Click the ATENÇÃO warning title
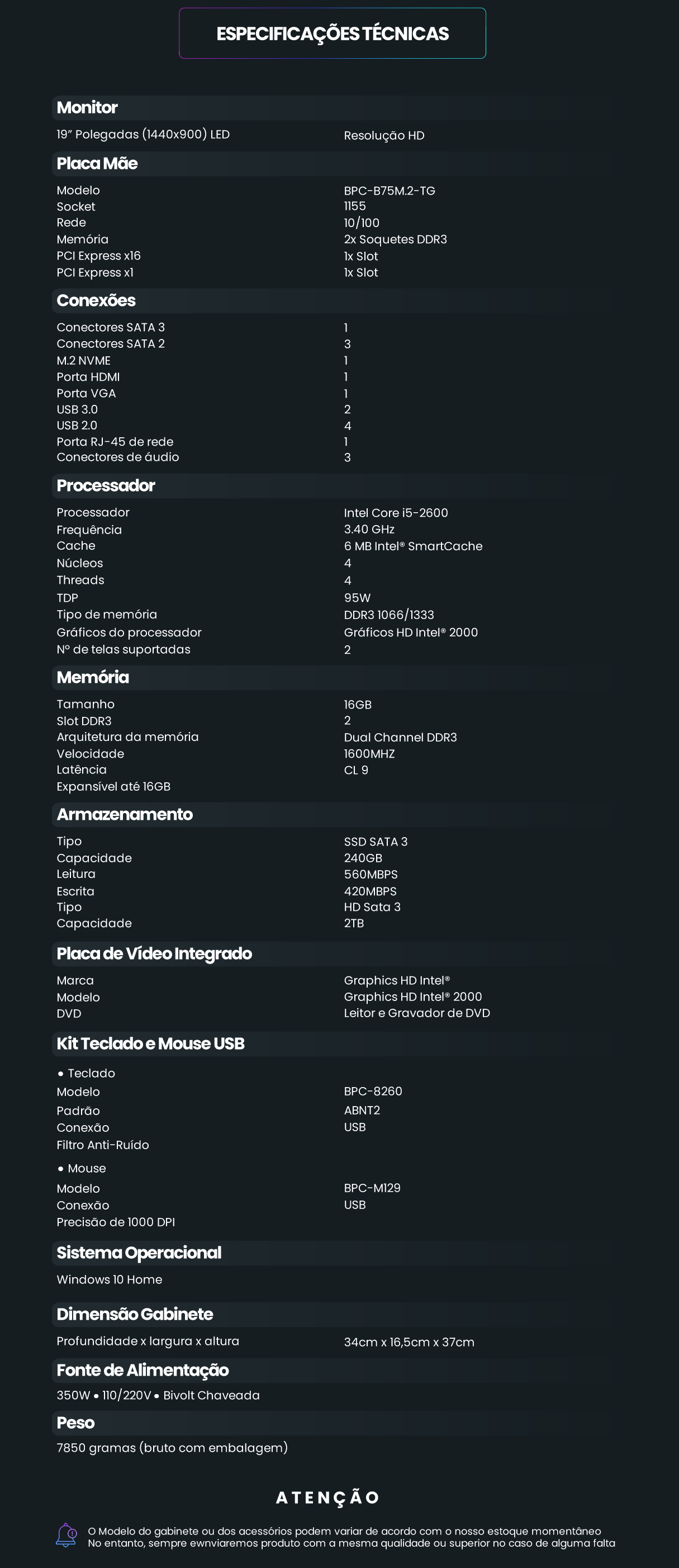Screen dimensions: 679x1568 tap(328, 1498)
